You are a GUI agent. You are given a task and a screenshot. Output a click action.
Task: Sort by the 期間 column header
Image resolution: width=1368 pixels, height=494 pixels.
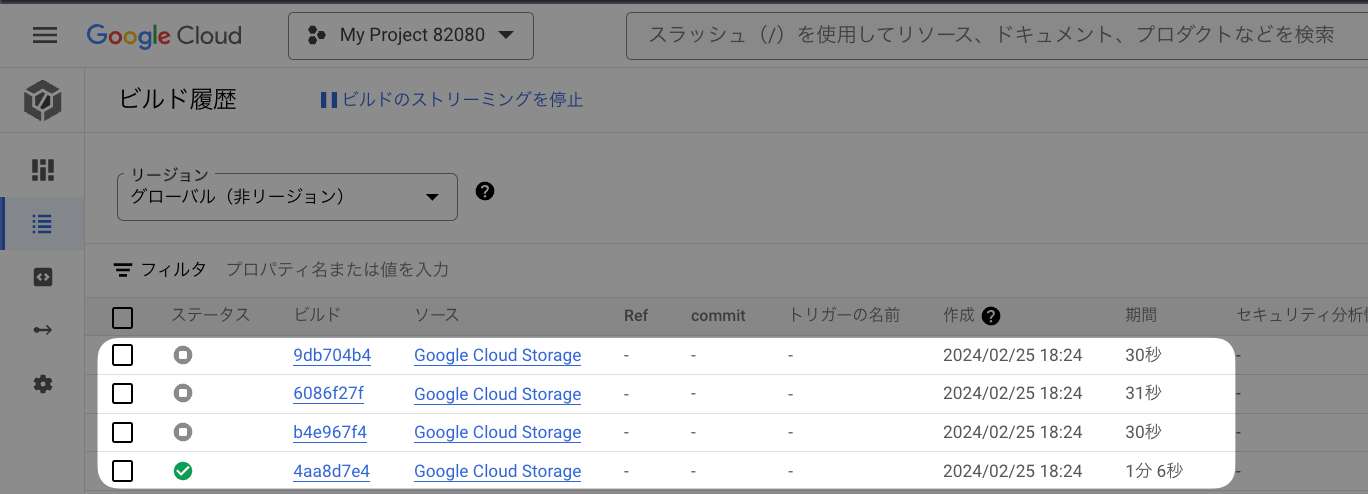tap(1141, 315)
